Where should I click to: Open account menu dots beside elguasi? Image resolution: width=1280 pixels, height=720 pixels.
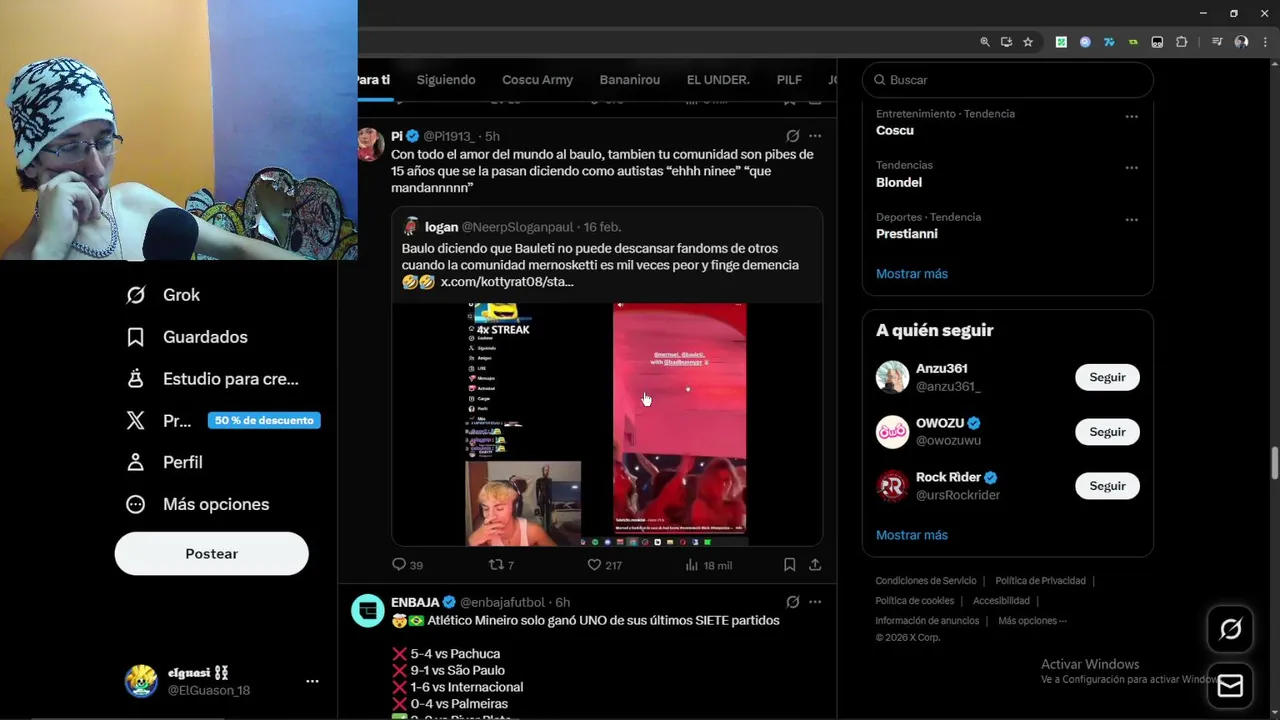click(312, 681)
